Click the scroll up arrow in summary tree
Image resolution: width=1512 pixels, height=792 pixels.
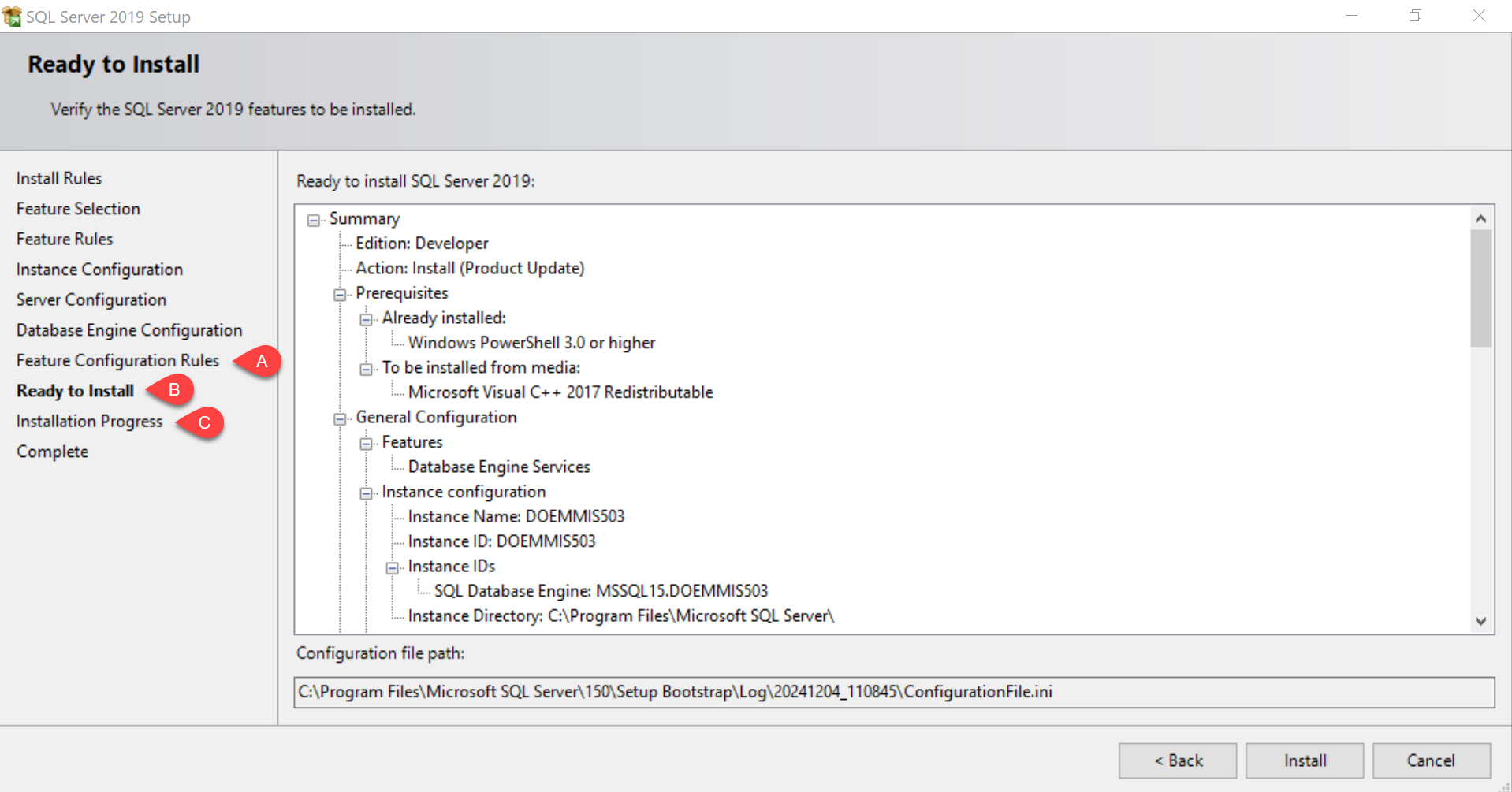[x=1480, y=218]
